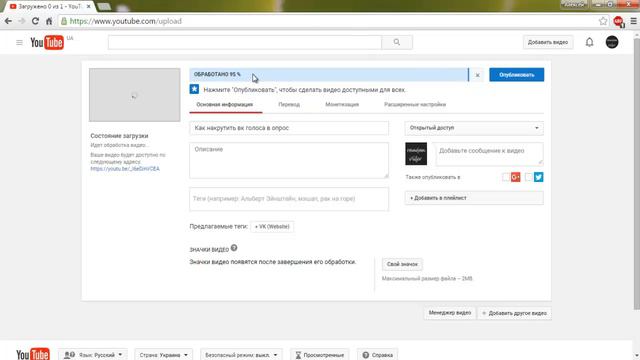Open Менеджер видео button

[x=449, y=313]
